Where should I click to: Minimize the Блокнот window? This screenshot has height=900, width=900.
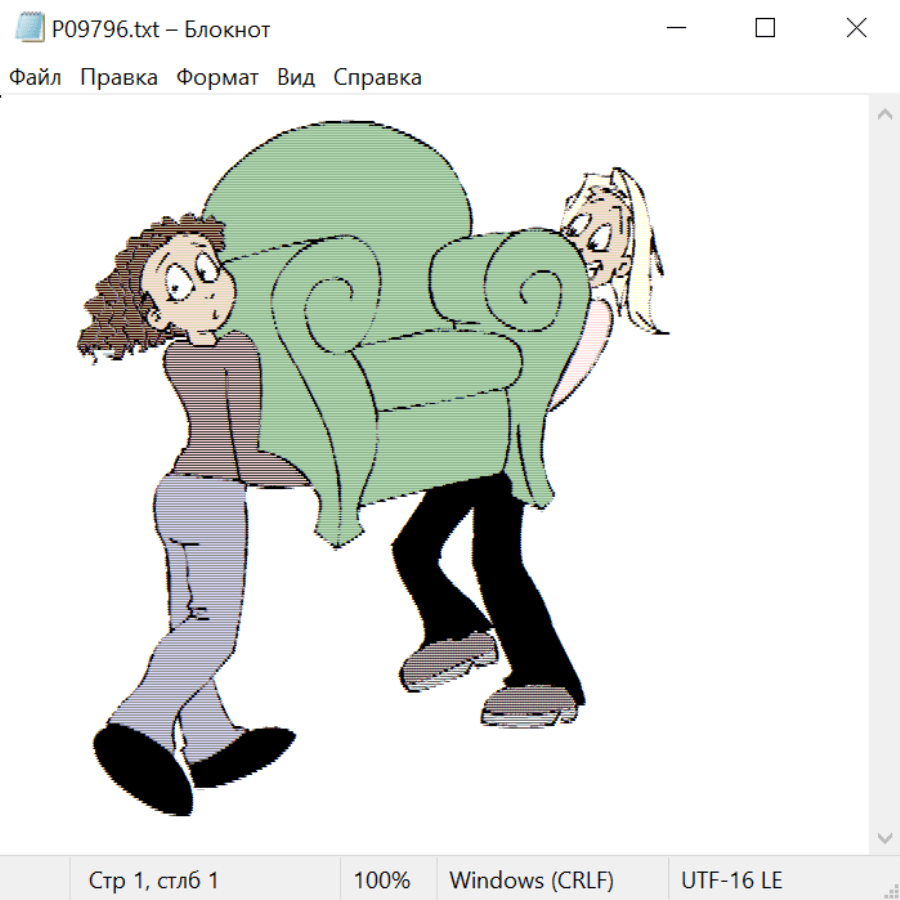click(674, 29)
